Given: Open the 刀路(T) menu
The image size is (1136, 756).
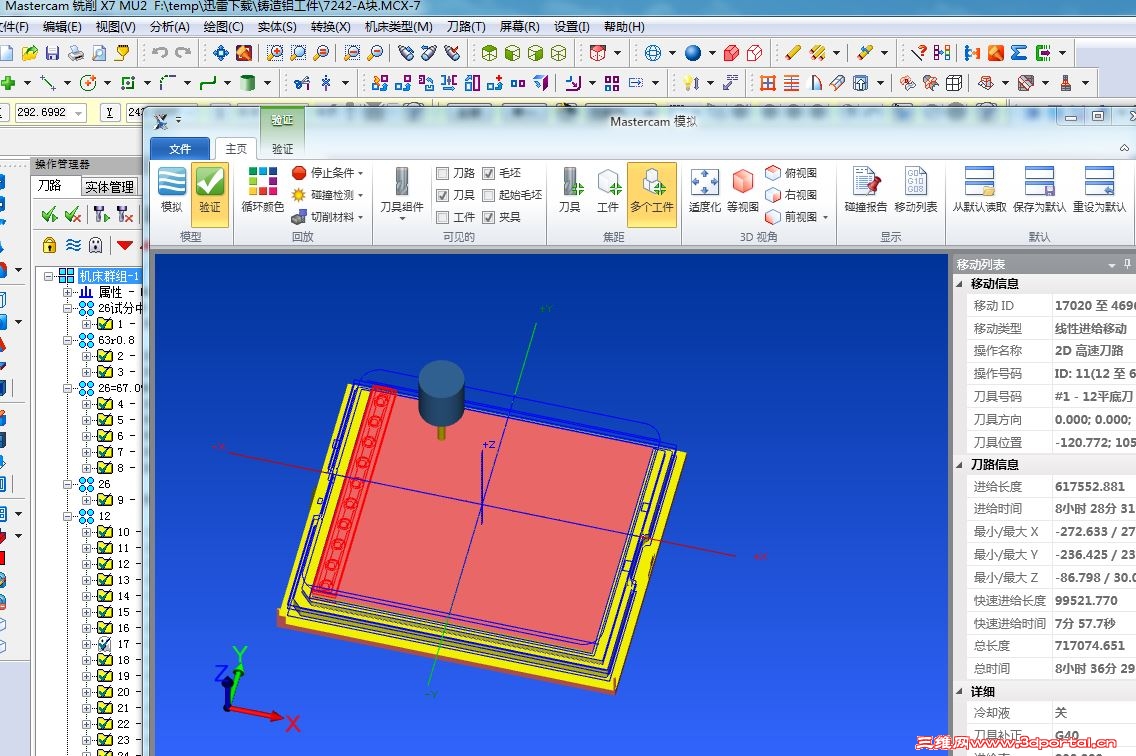Looking at the screenshot, I should coord(466,27).
